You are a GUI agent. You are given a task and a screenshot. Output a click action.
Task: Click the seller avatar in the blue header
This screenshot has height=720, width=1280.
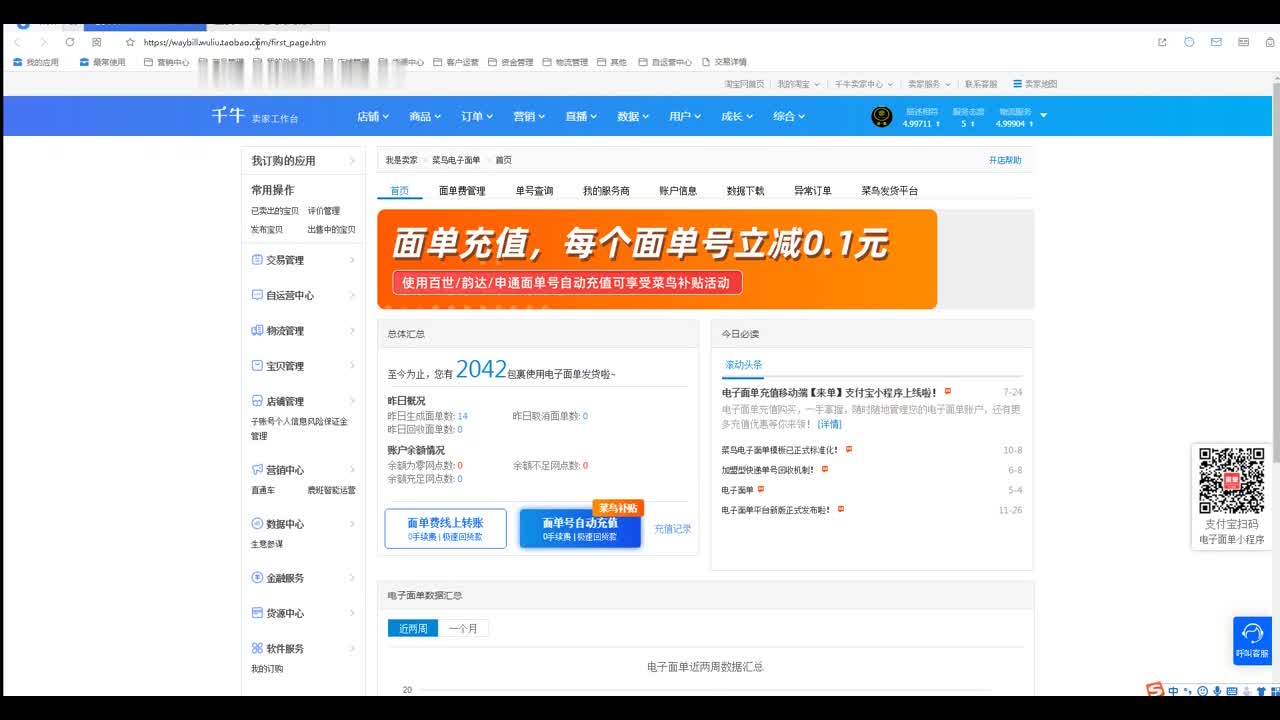[x=881, y=117]
